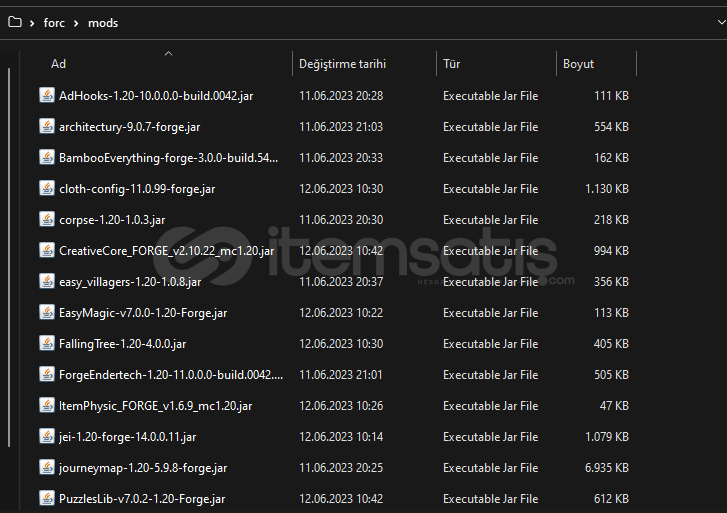Click the ItemPhysic_FORGE jar file icon
The width and height of the screenshot is (727, 513).
click(x=47, y=405)
